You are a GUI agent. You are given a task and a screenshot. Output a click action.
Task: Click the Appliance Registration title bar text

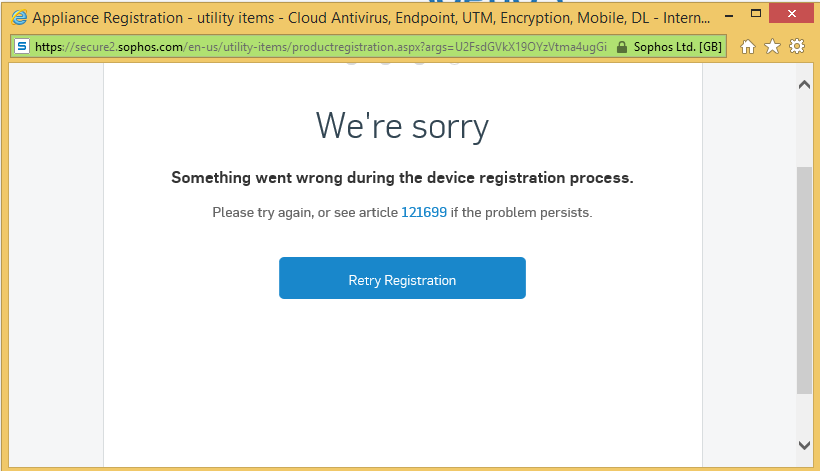(x=371, y=18)
